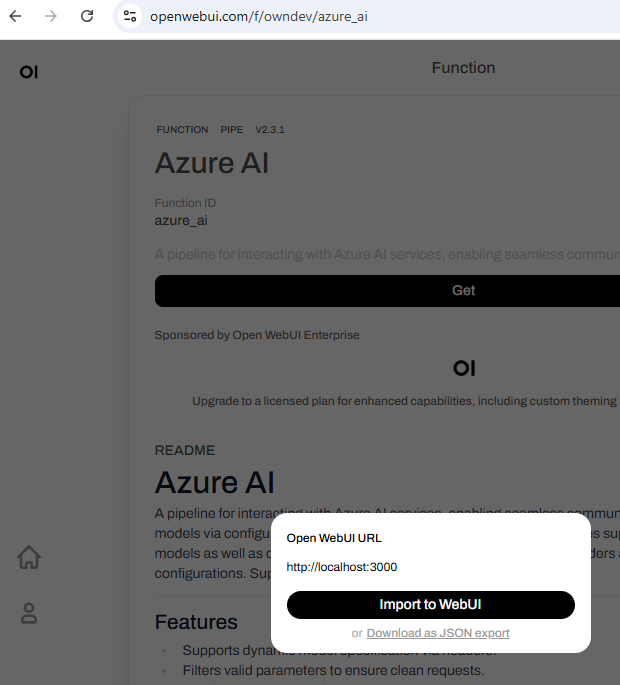Click the Open WebUI URL input field

coord(430,567)
